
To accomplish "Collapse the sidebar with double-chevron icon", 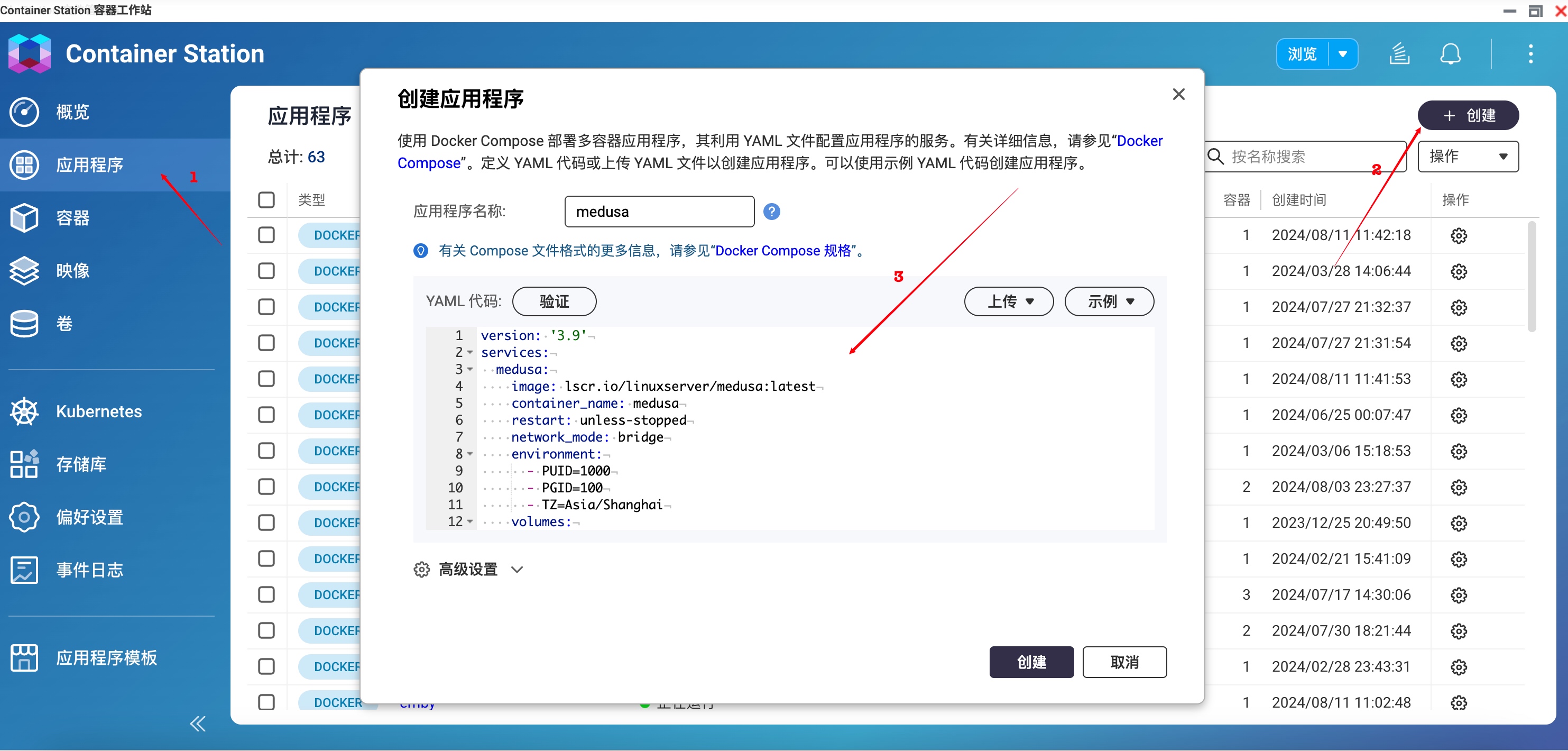I will [x=198, y=723].
